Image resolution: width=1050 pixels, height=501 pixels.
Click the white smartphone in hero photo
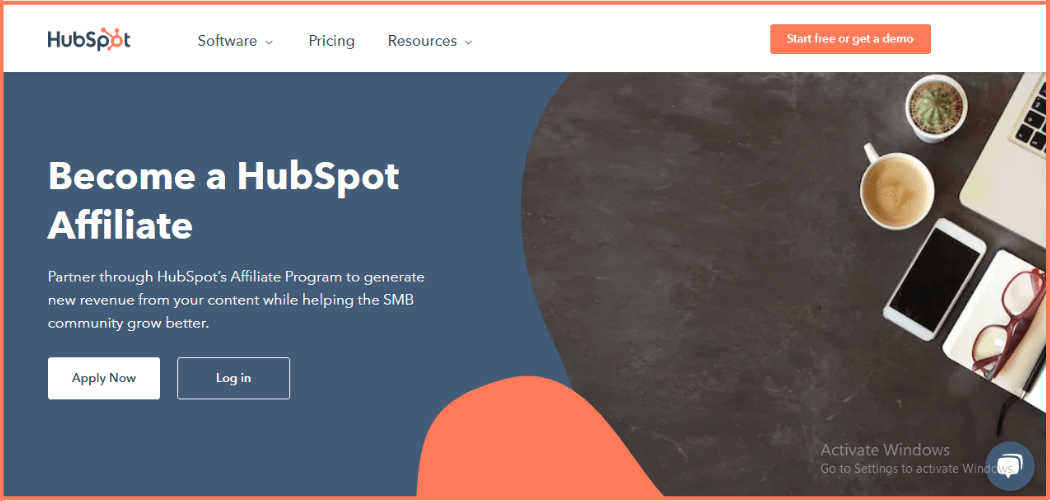tap(934, 279)
